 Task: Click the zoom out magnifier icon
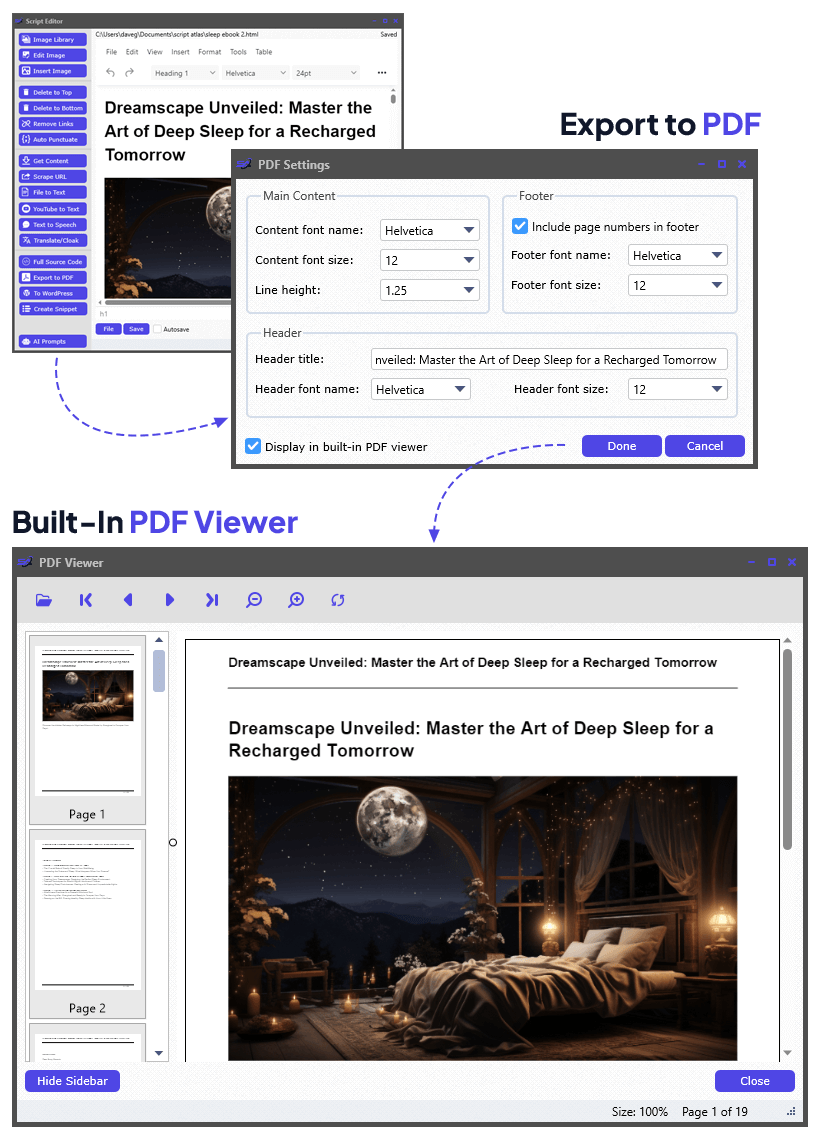(x=254, y=600)
